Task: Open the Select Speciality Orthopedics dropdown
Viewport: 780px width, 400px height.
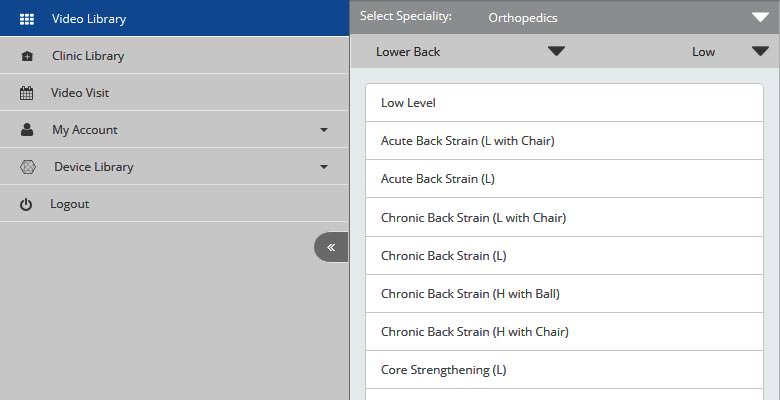Action: pyautogui.click(x=565, y=17)
